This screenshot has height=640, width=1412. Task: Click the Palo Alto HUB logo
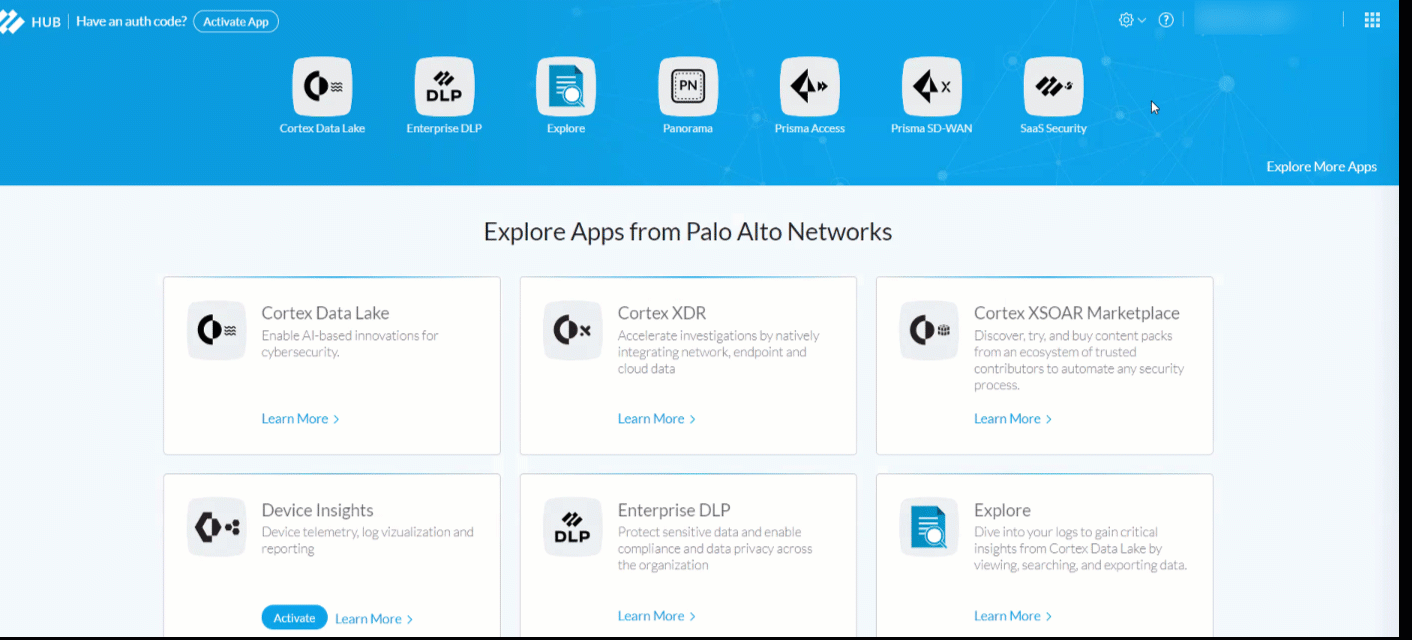point(30,22)
